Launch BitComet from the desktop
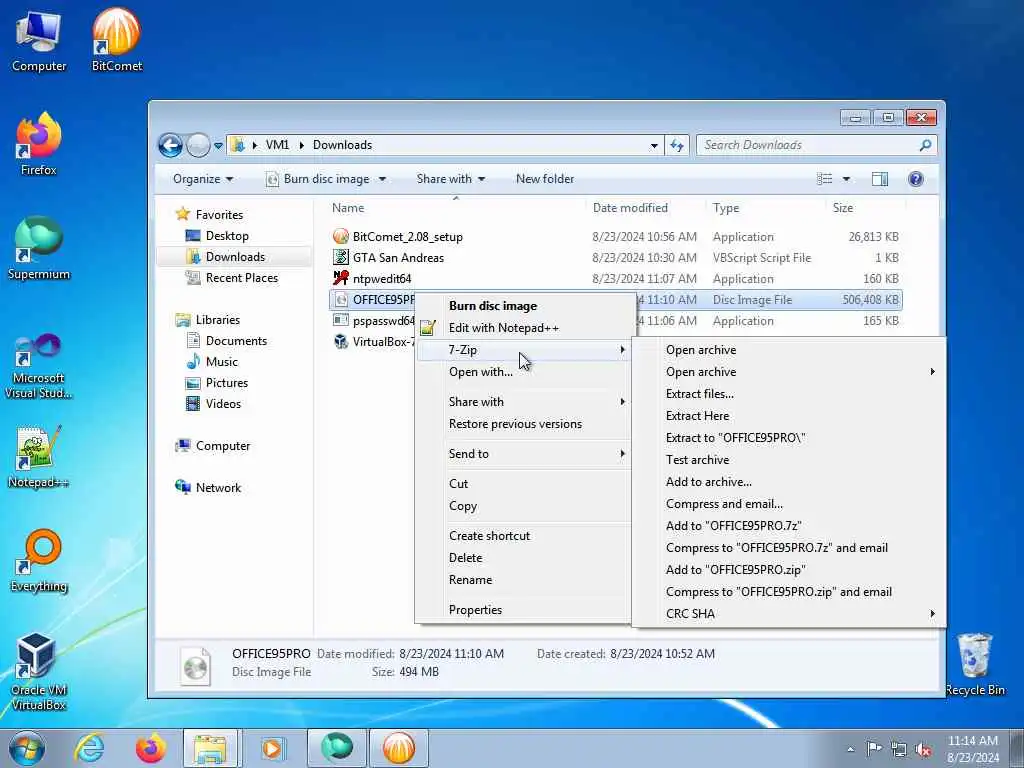The image size is (1024, 768). coord(116,40)
